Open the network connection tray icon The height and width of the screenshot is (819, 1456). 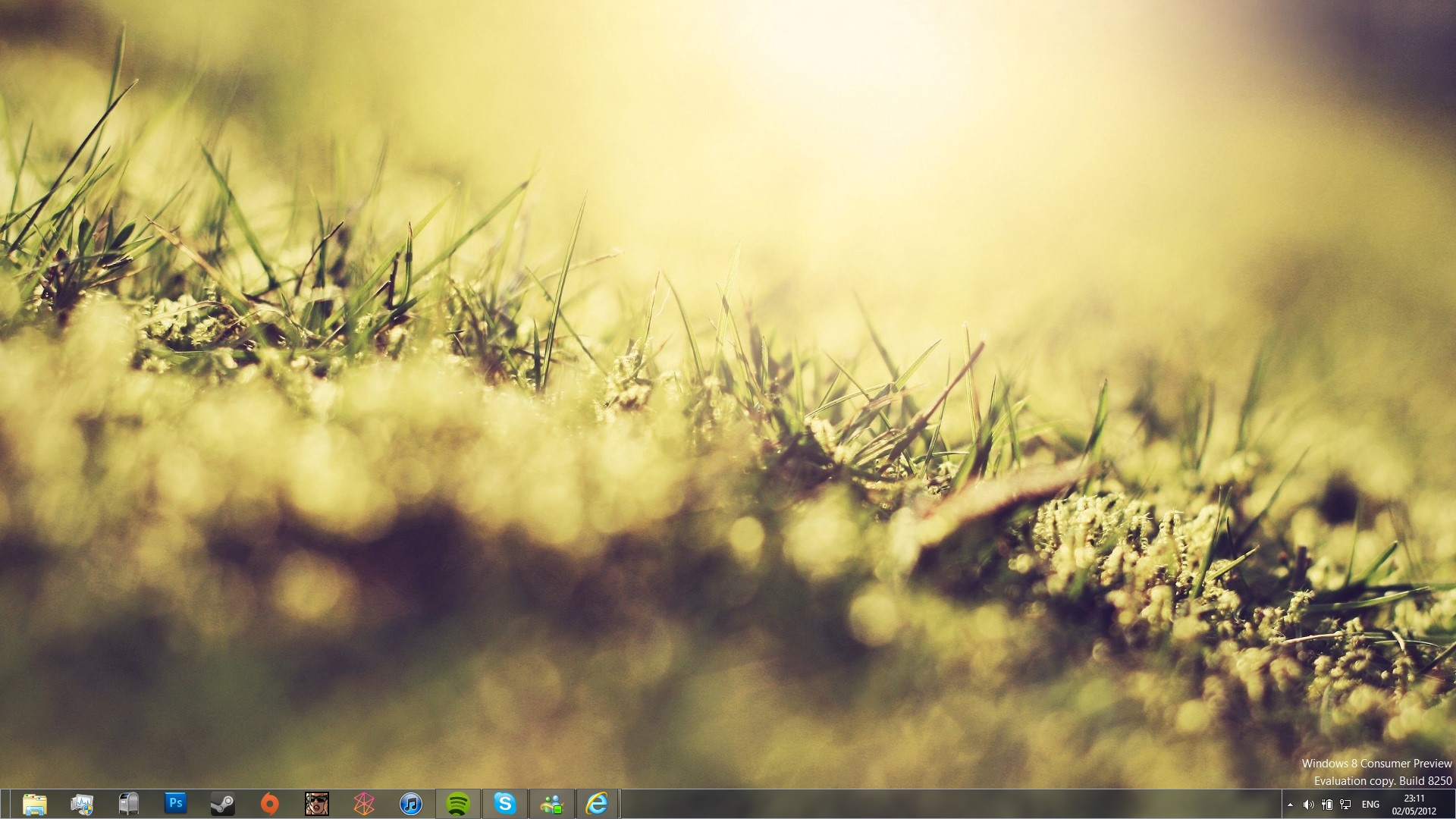[1345, 805]
